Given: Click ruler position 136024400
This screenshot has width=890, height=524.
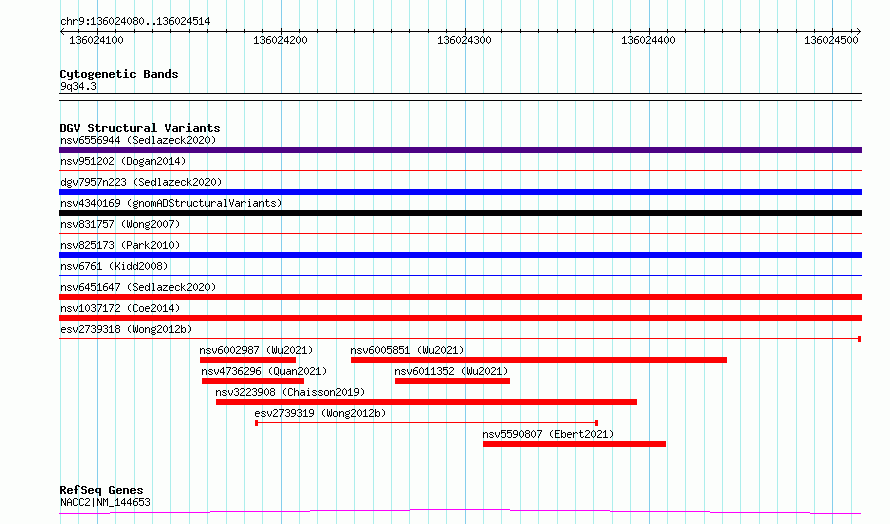Looking at the screenshot, I should [x=648, y=40].
